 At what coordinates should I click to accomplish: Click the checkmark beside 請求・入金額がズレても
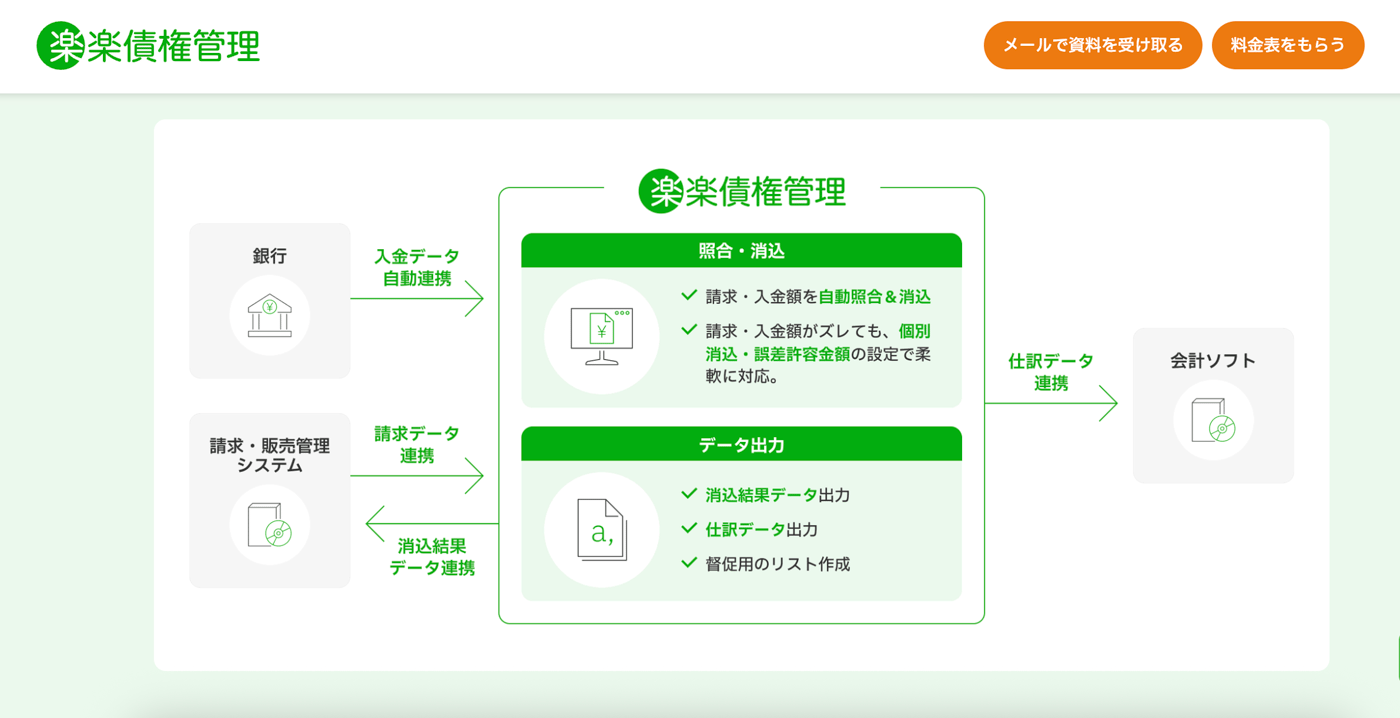click(689, 329)
